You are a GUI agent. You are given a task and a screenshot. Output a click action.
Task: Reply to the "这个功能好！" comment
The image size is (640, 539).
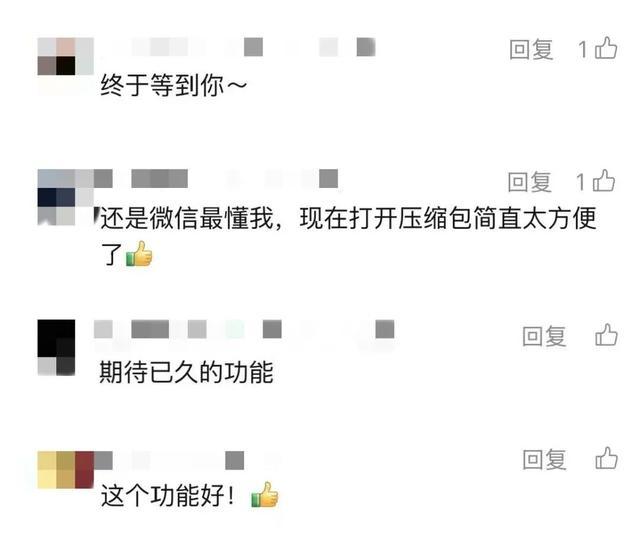coord(544,459)
